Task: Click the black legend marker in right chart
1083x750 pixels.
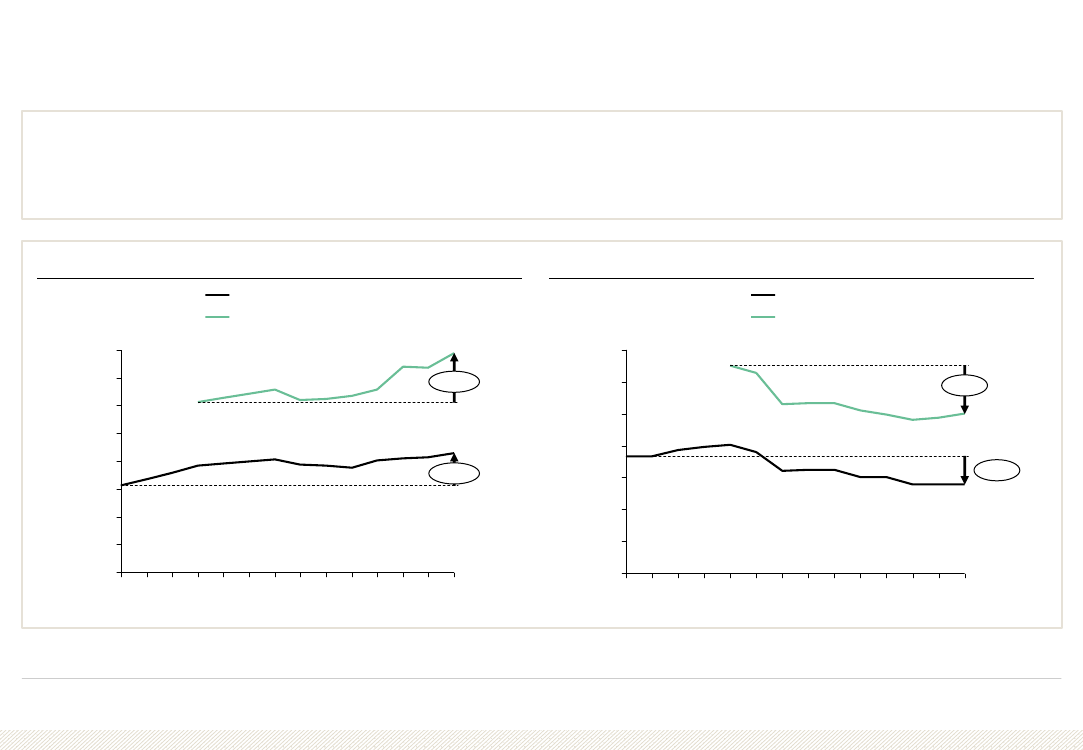Action: coord(763,295)
